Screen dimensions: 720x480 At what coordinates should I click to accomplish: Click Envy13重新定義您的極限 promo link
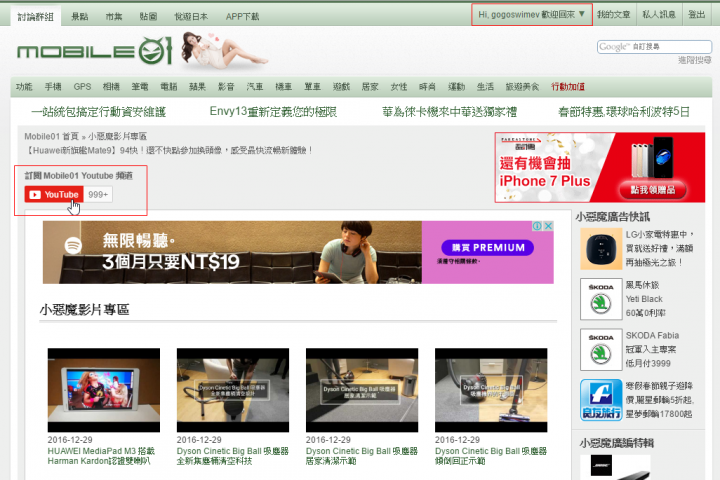(x=273, y=112)
